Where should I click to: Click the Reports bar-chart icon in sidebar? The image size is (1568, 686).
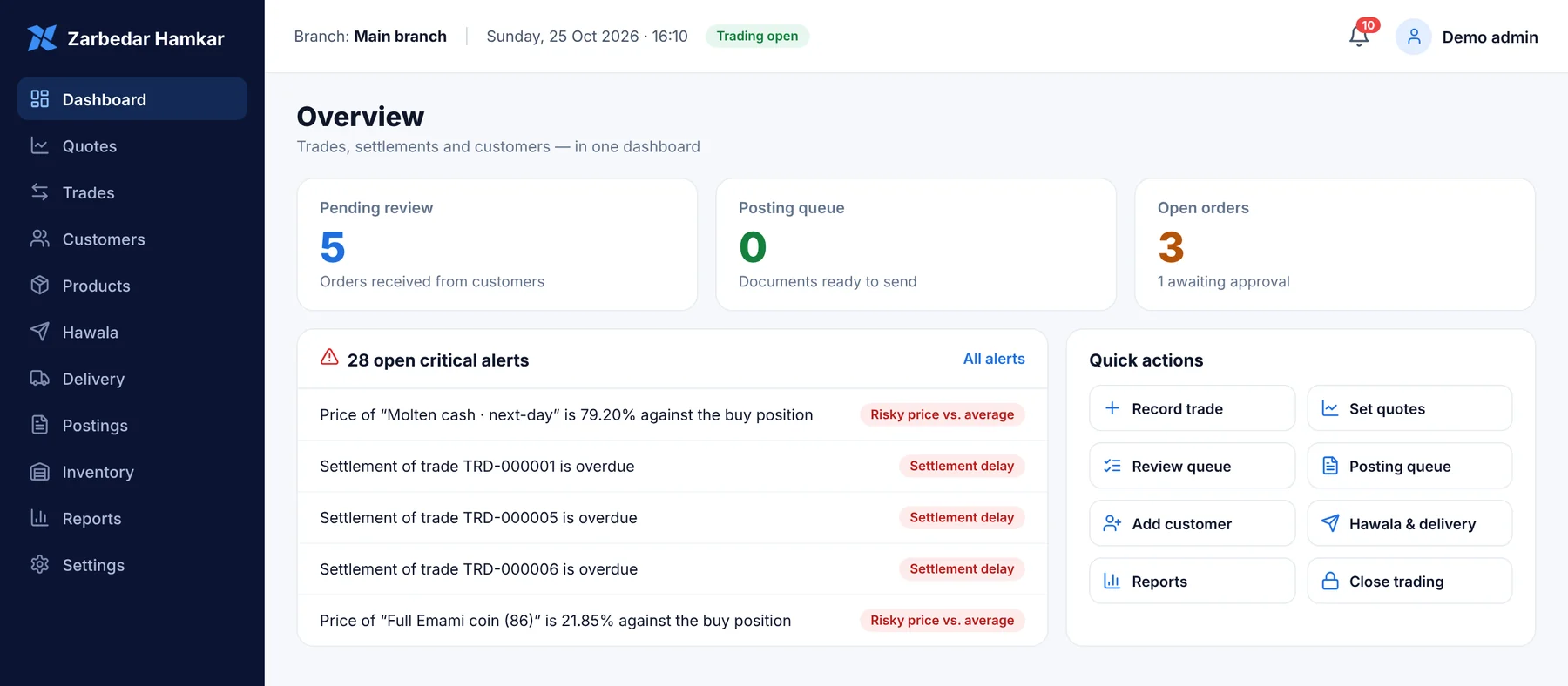(x=40, y=518)
